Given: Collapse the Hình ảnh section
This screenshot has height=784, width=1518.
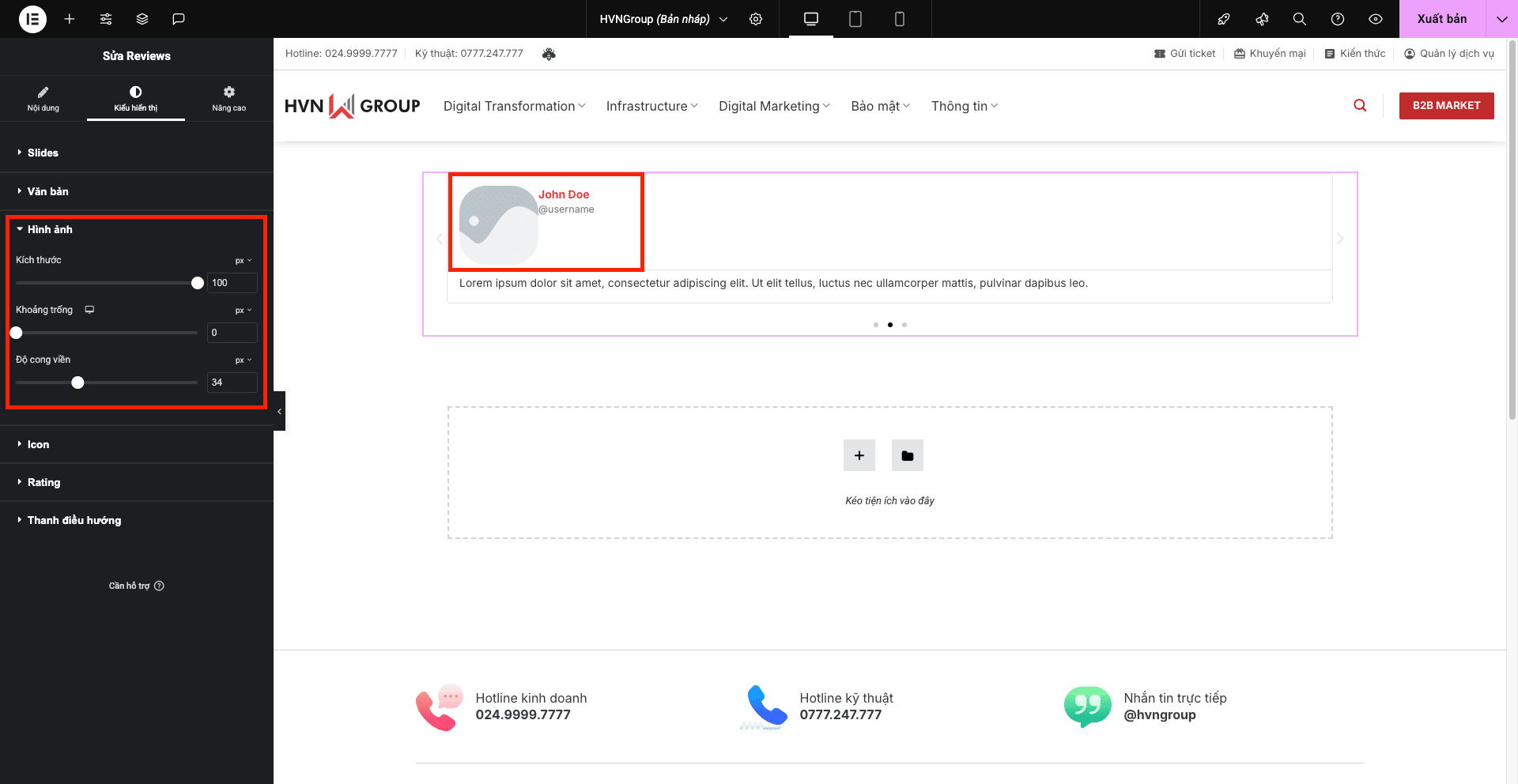Looking at the screenshot, I should [x=49, y=229].
